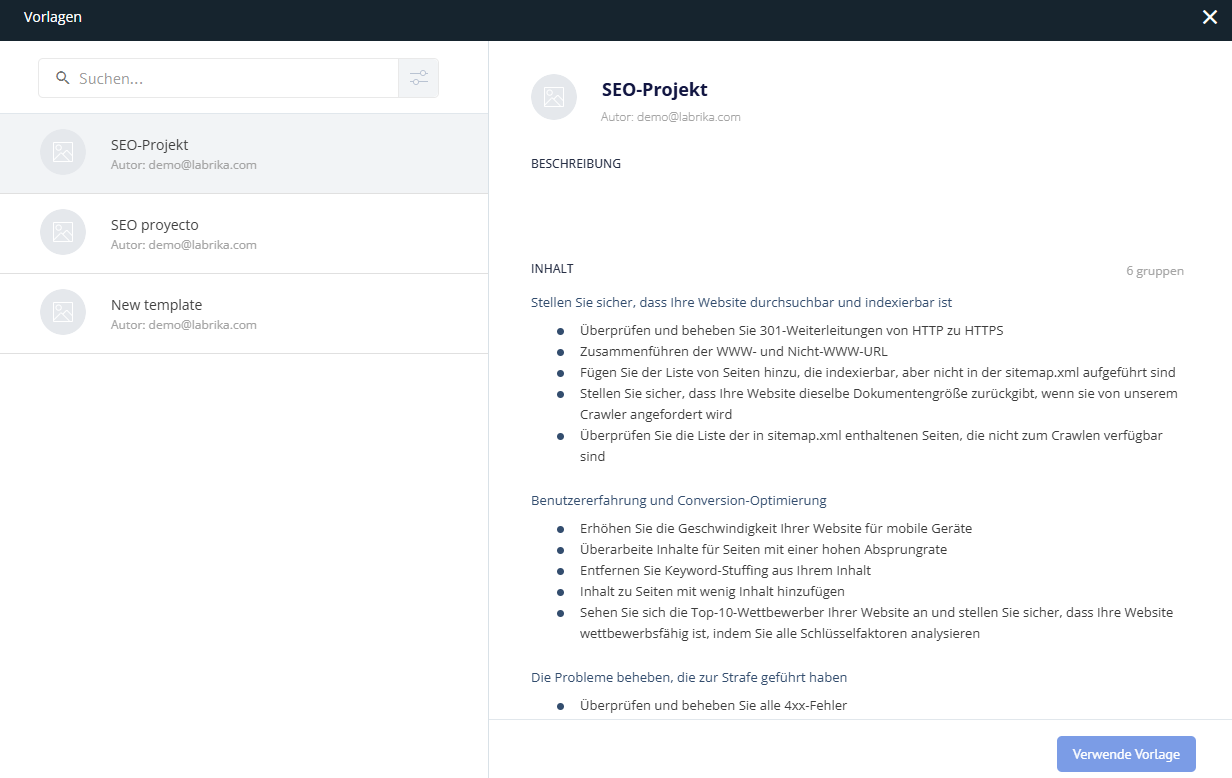Click item 'Überprüfen Sie die Liste der in sitemap.xml'

[871, 446]
